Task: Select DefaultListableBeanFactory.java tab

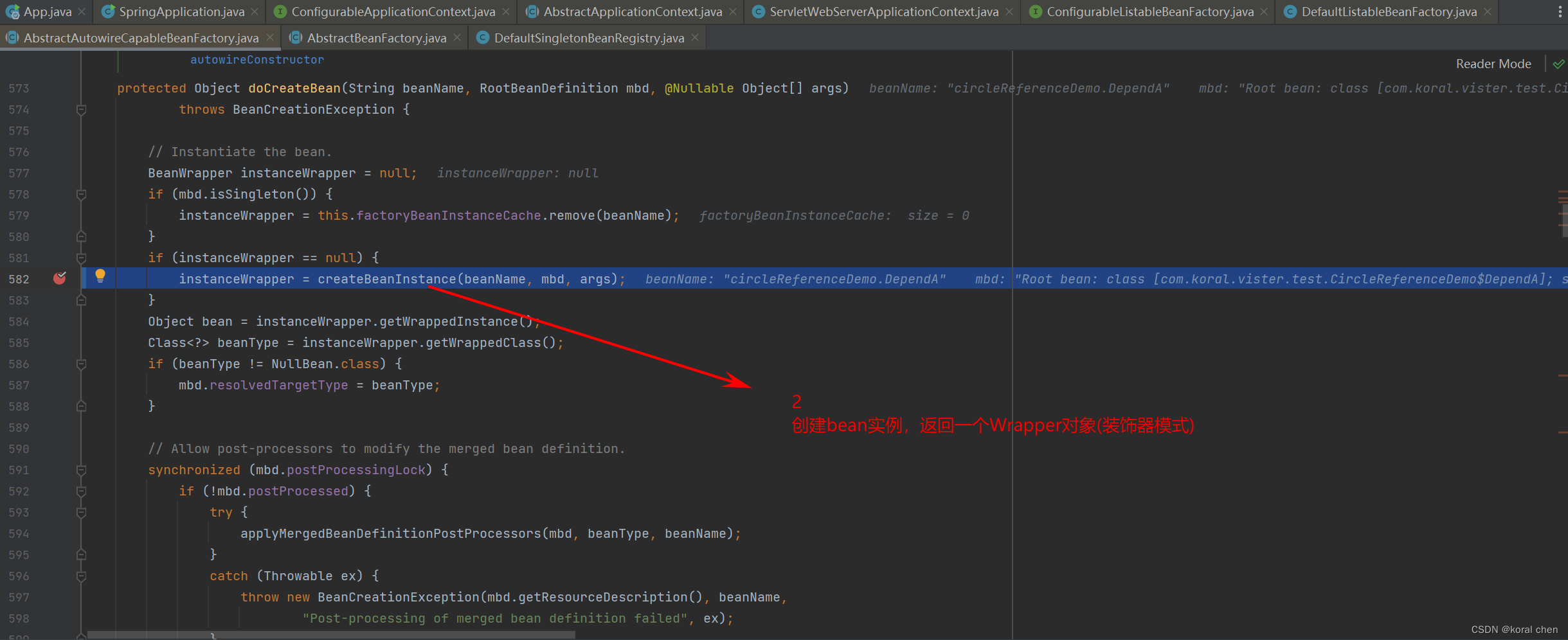Action: pyautogui.click(x=1389, y=12)
